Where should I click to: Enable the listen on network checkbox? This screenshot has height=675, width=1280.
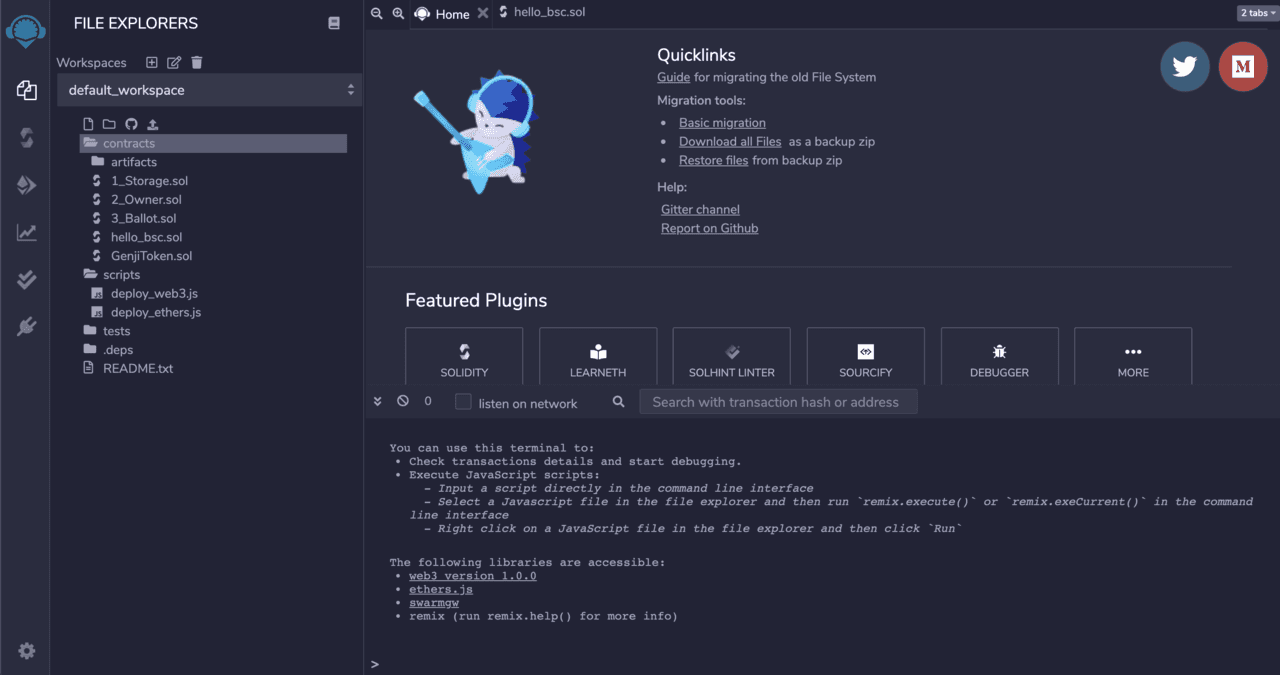(x=463, y=402)
